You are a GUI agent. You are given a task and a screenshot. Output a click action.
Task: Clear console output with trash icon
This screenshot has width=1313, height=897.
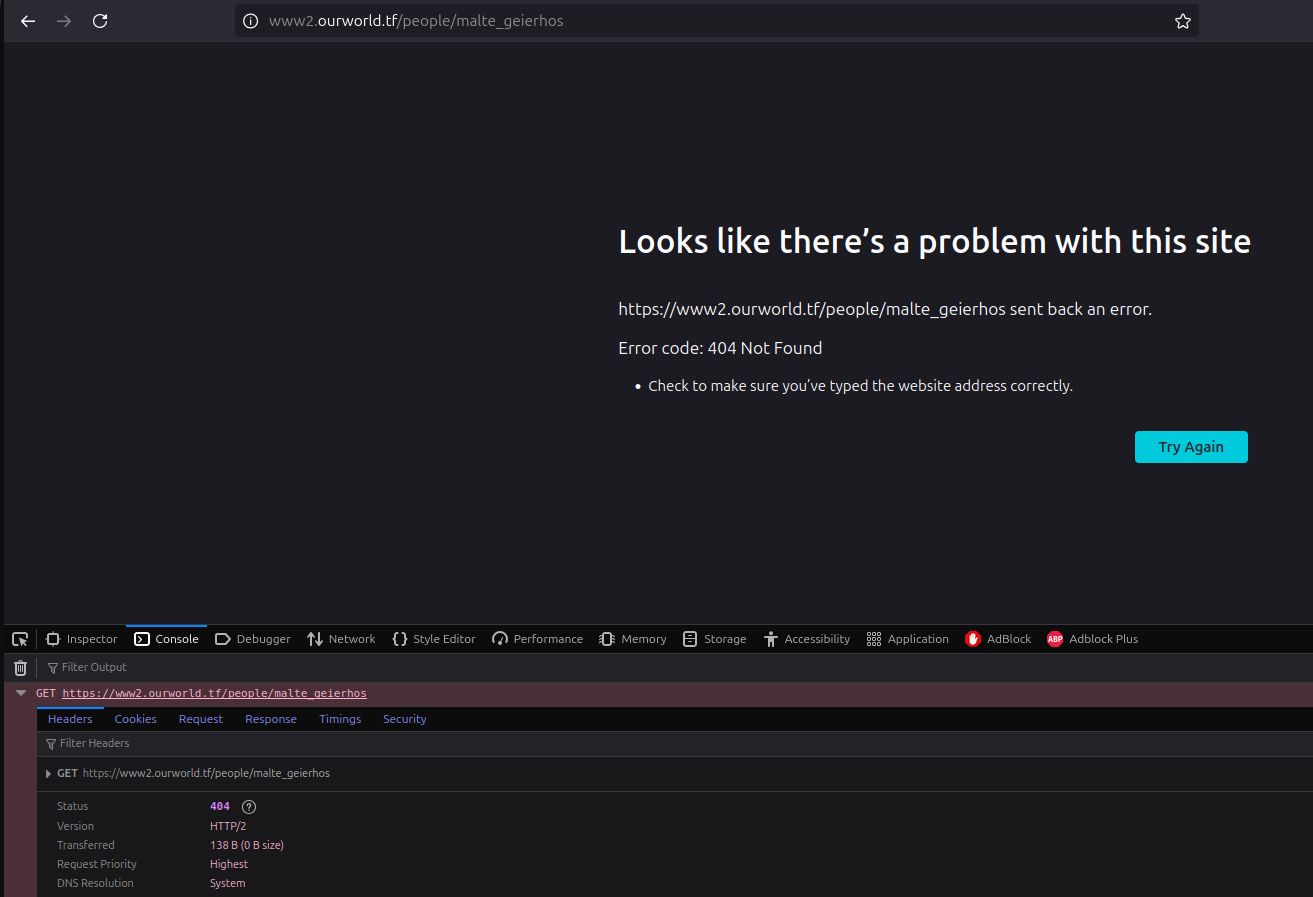pyautogui.click(x=20, y=668)
